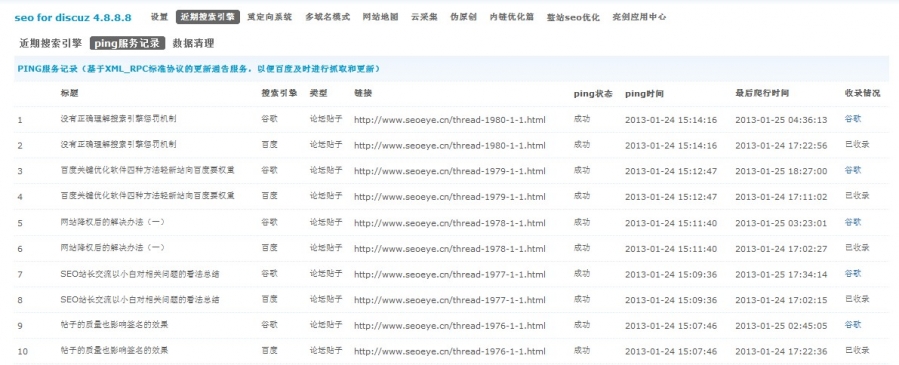The width and height of the screenshot is (899, 365).
Task: Click crawl time 2013-01-24 17:11:02
Action: pos(781,197)
